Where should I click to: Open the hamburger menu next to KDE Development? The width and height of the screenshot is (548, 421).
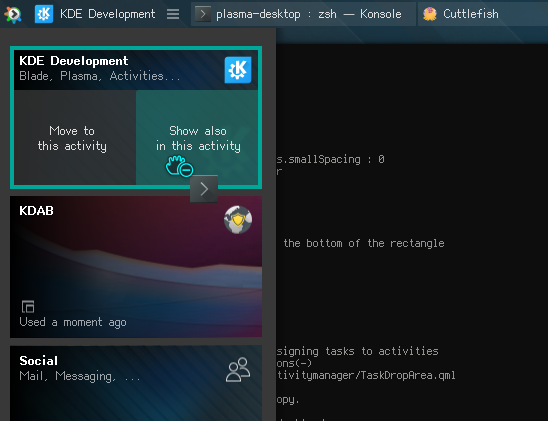173,14
